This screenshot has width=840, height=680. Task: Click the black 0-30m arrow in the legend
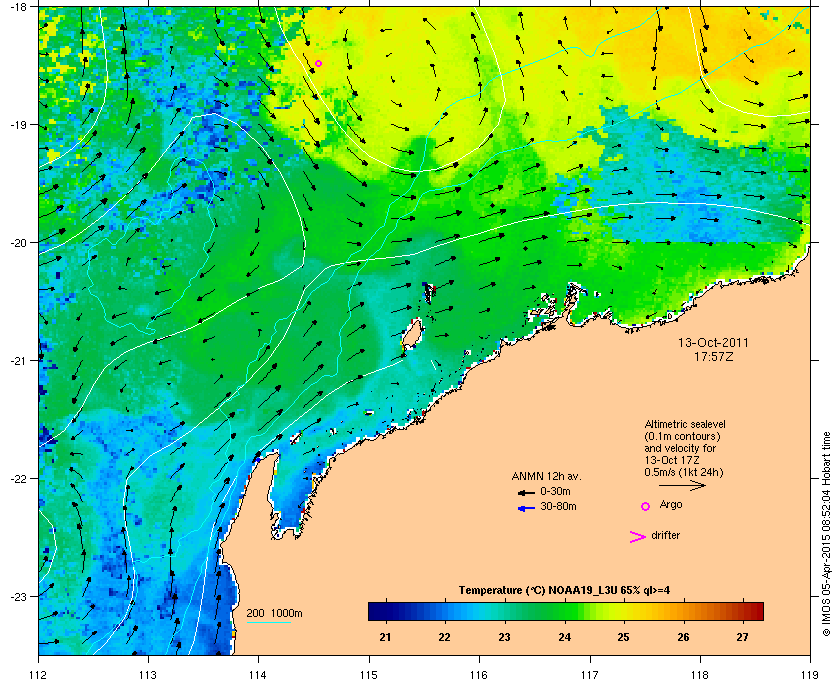(x=526, y=492)
